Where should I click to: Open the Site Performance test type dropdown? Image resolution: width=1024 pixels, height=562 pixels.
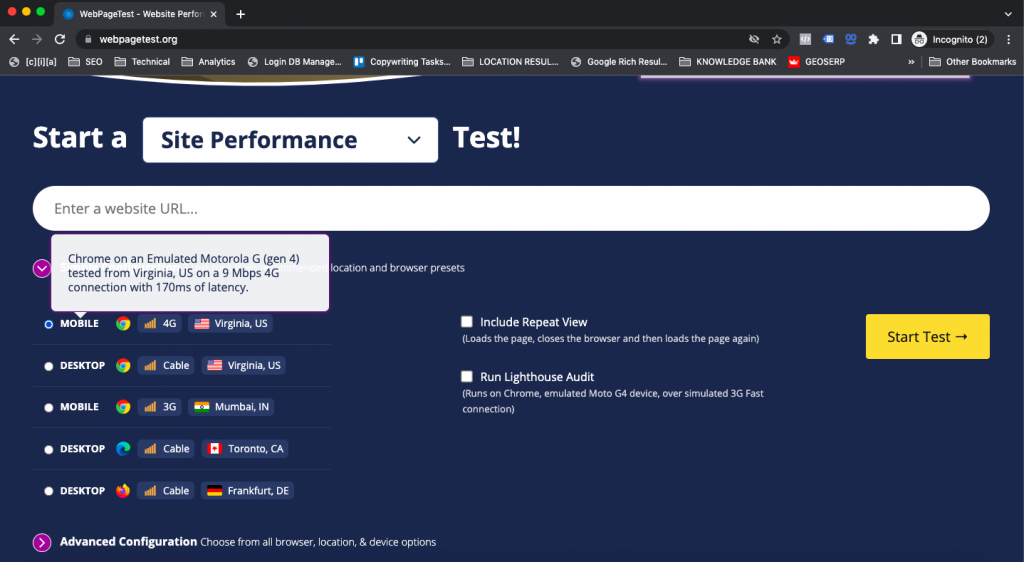pyautogui.click(x=290, y=140)
